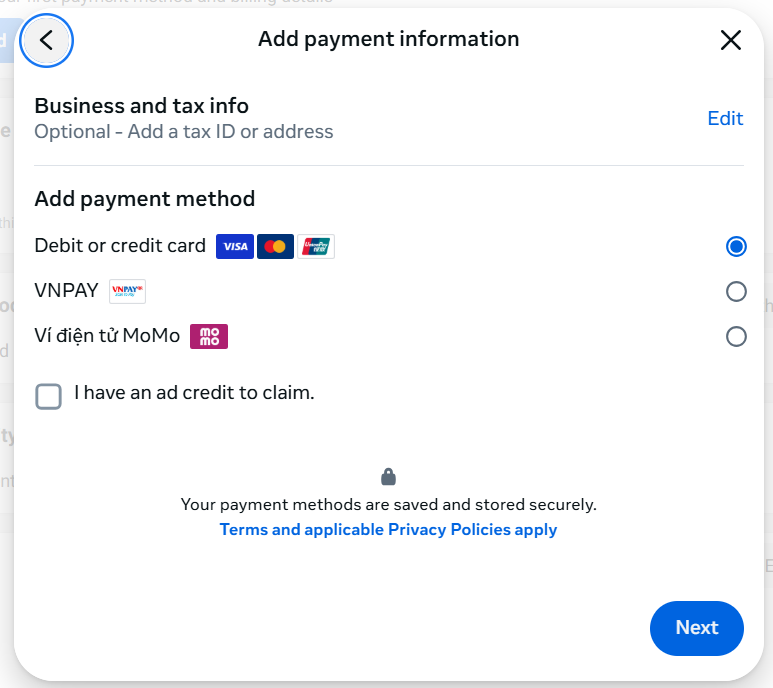The height and width of the screenshot is (688, 773).
Task: Select the Ví điện tử MoMo radio button
Action: [736, 336]
